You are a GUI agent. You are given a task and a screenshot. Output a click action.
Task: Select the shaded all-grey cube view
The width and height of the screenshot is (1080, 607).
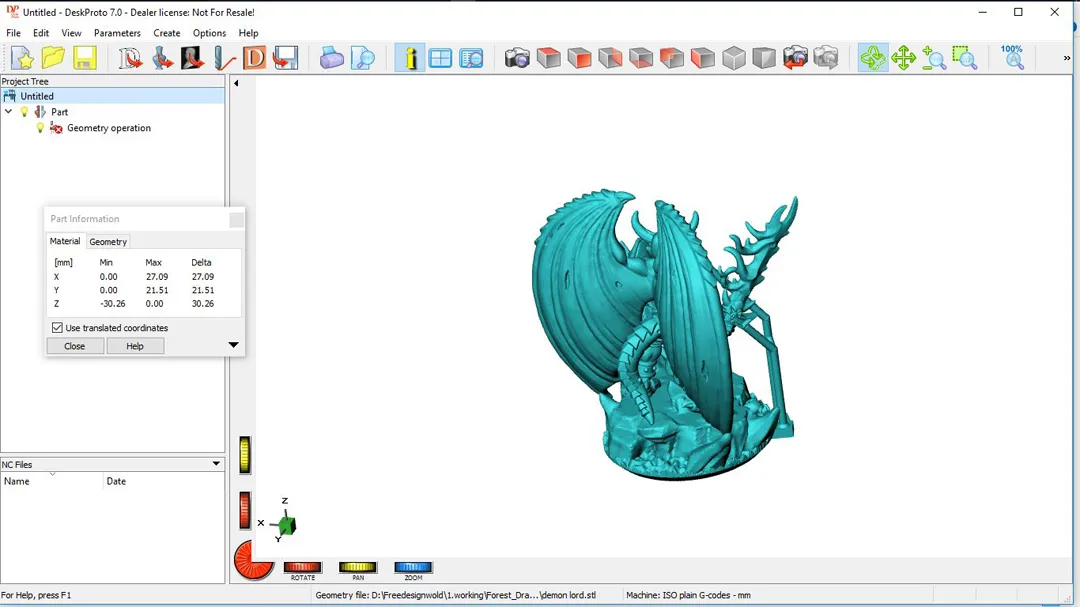(x=764, y=58)
